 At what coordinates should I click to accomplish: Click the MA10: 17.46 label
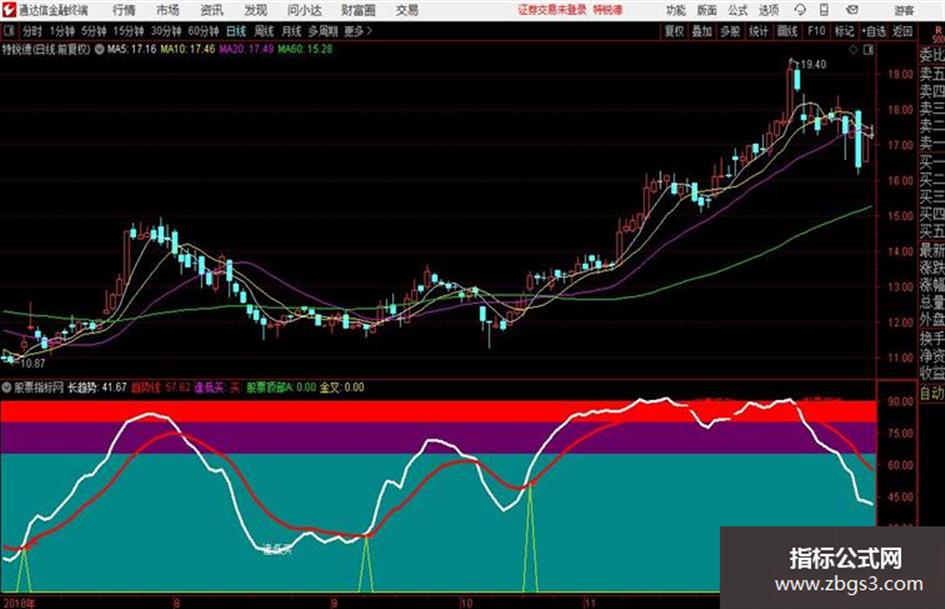pyautogui.click(x=187, y=49)
